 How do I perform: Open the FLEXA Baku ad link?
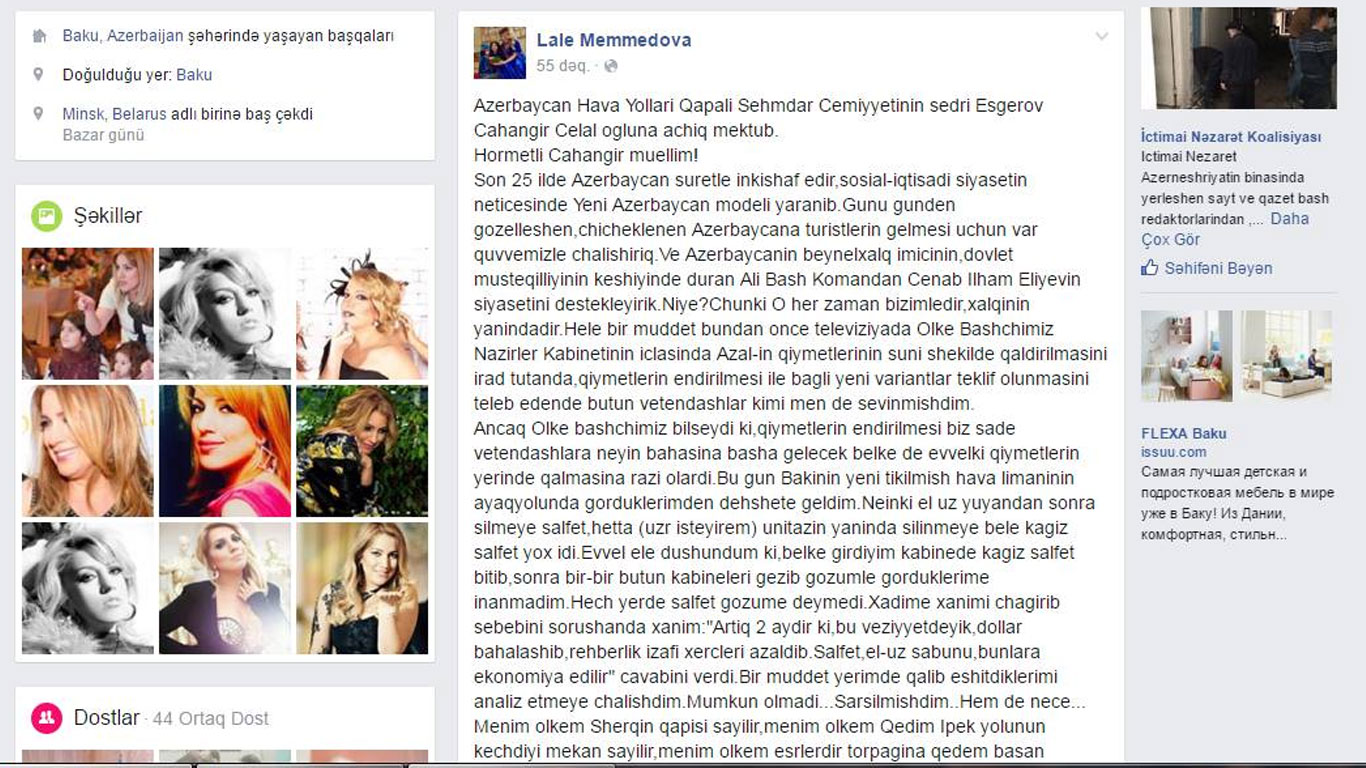(x=1184, y=433)
